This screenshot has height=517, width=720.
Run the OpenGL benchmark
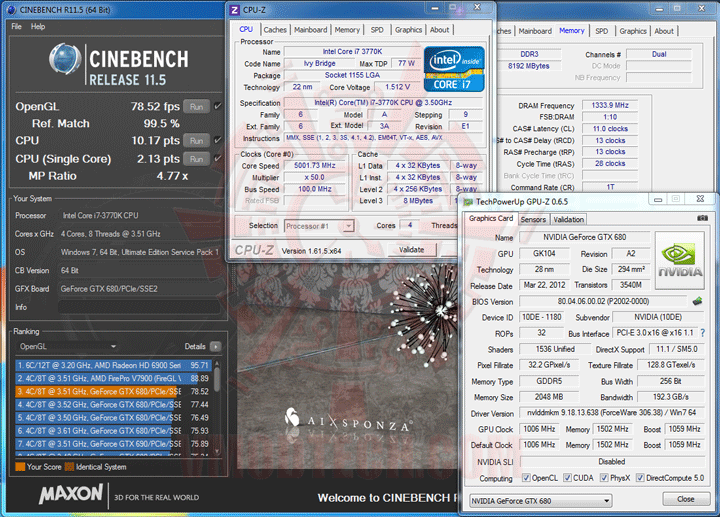pos(197,107)
